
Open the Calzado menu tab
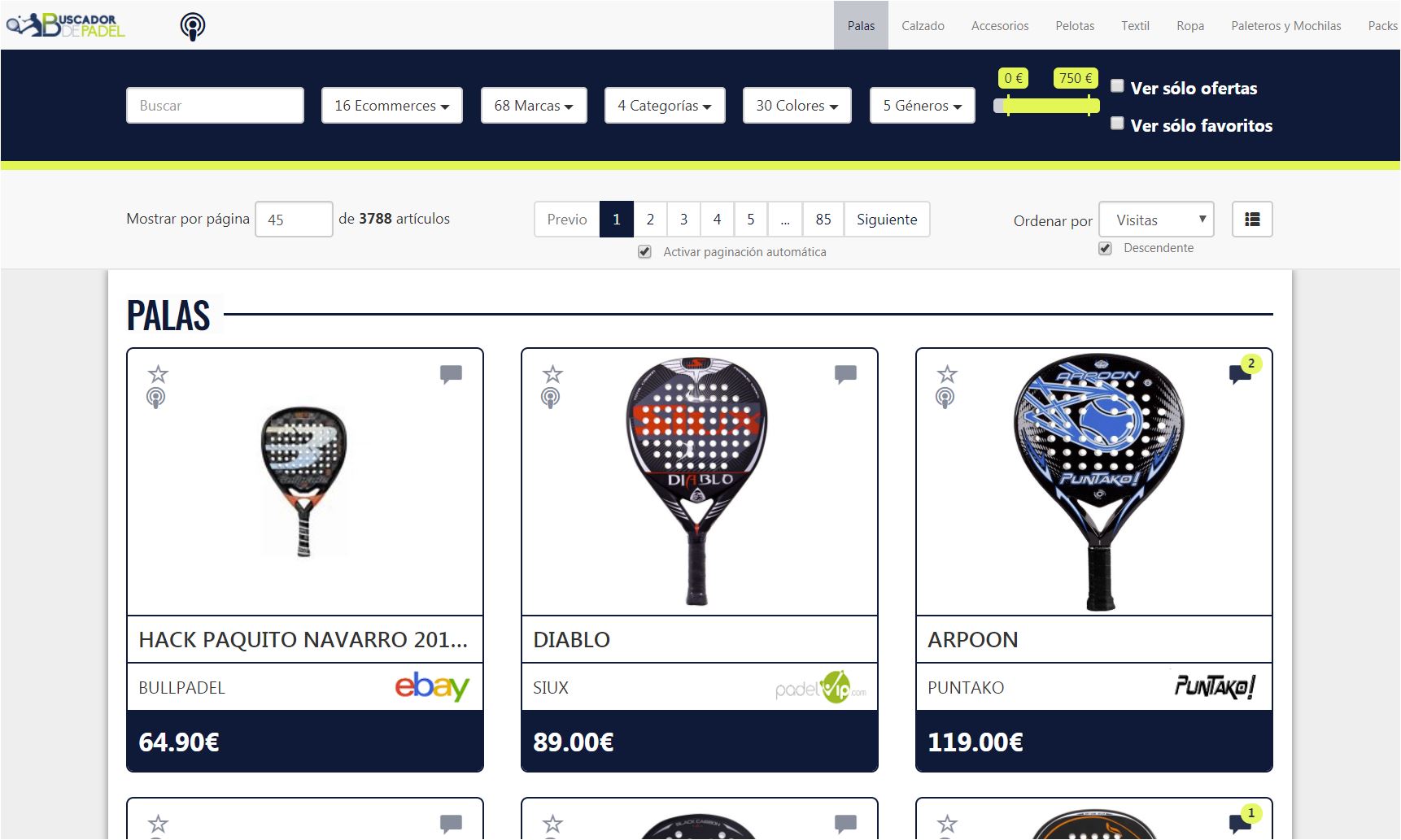point(923,25)
